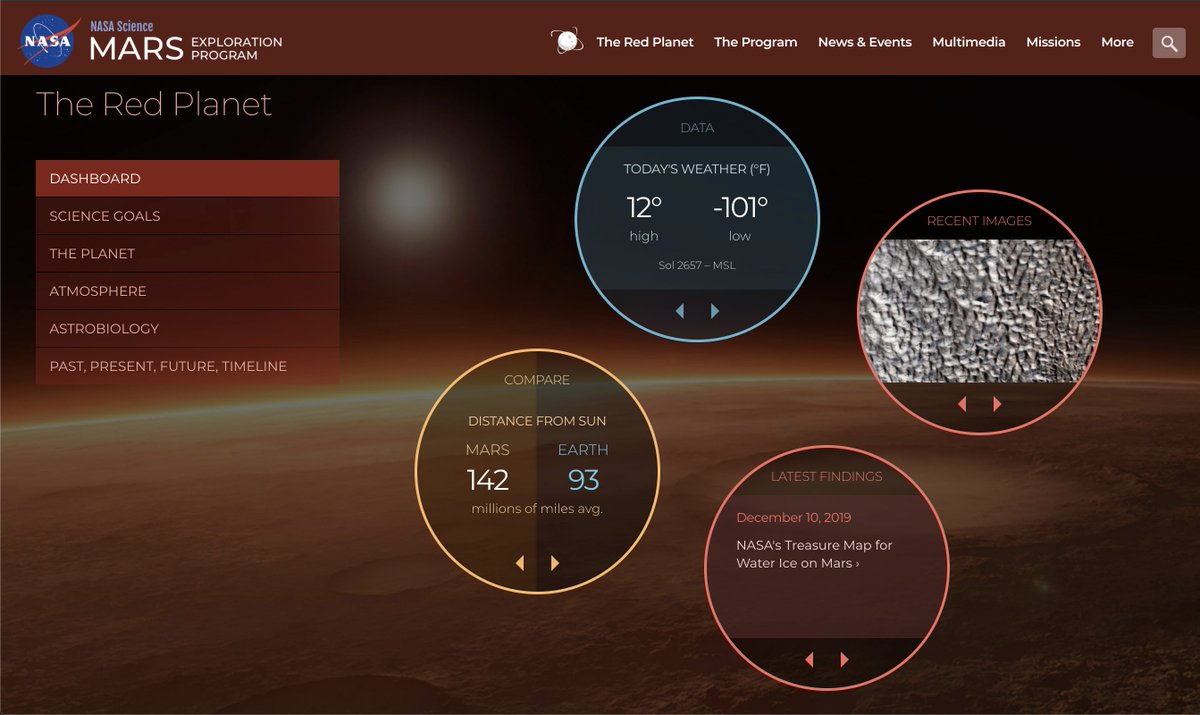Click the millions of miles avg. caption

537,509
